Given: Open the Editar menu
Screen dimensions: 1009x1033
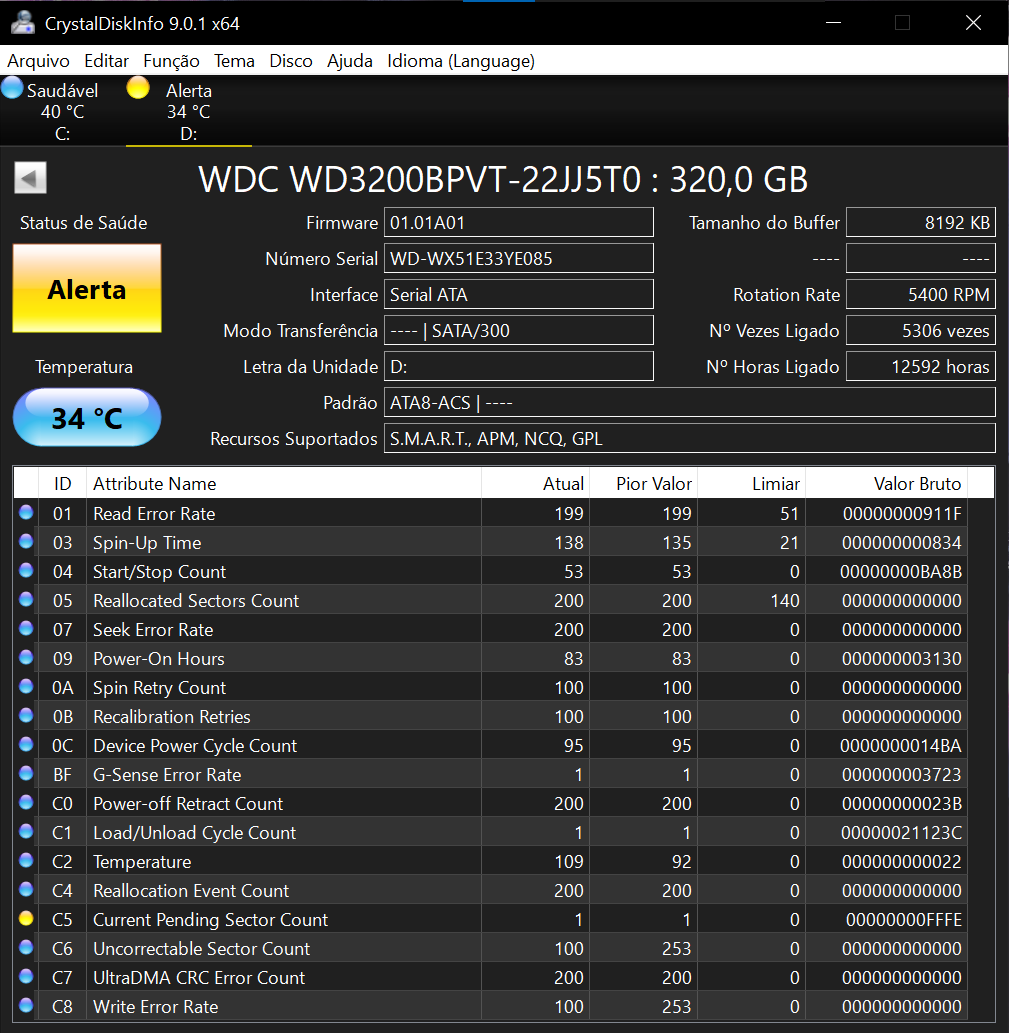Looking at the screenshot, I should coord(106,61).
